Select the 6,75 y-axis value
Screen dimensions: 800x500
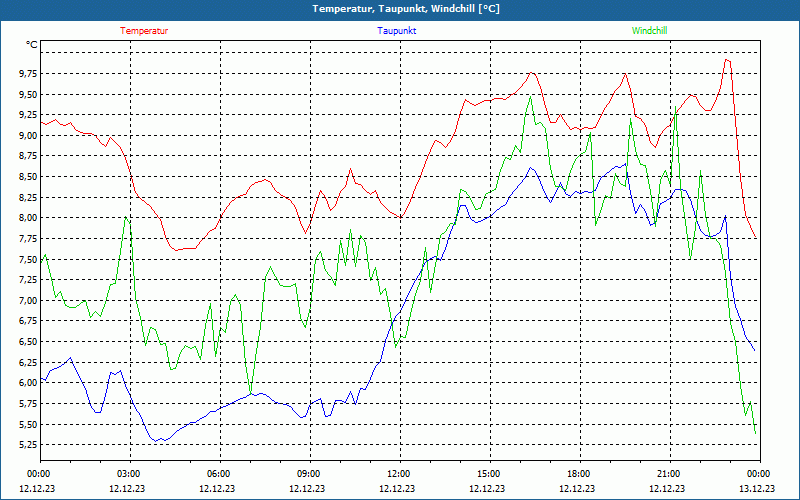[x=28, y=321]
